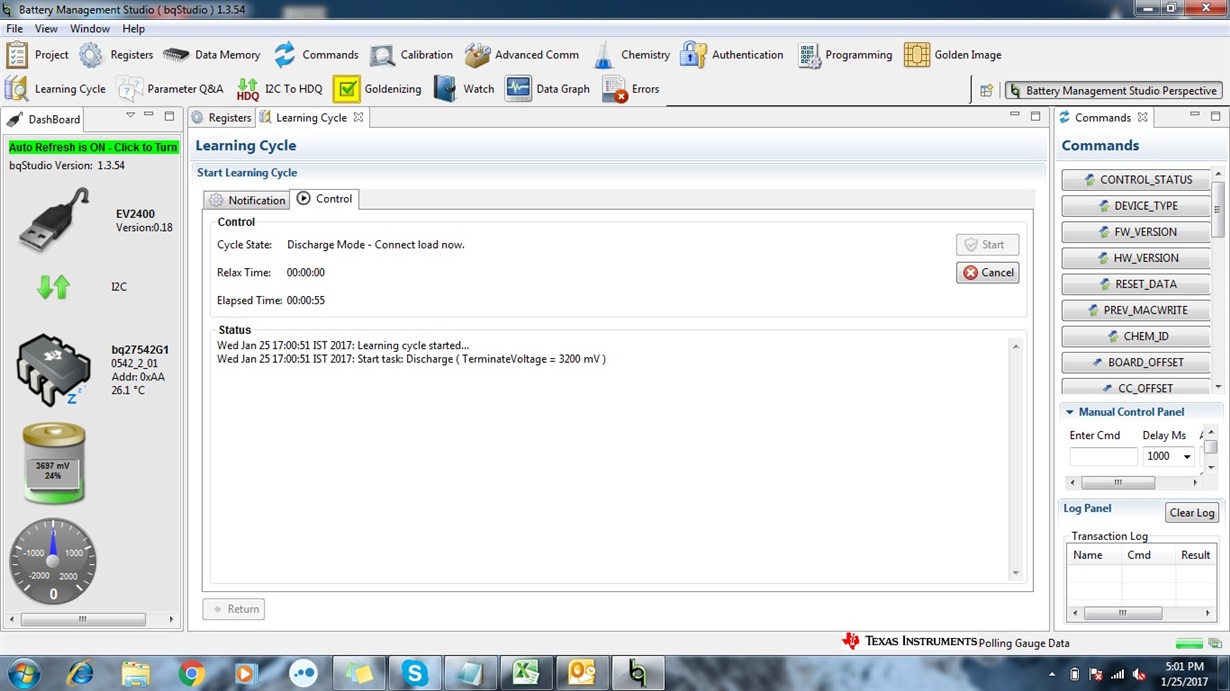Click the green I2C communication arrows
This screenshot has width=1230, height=691.
(x=53, y=287)
